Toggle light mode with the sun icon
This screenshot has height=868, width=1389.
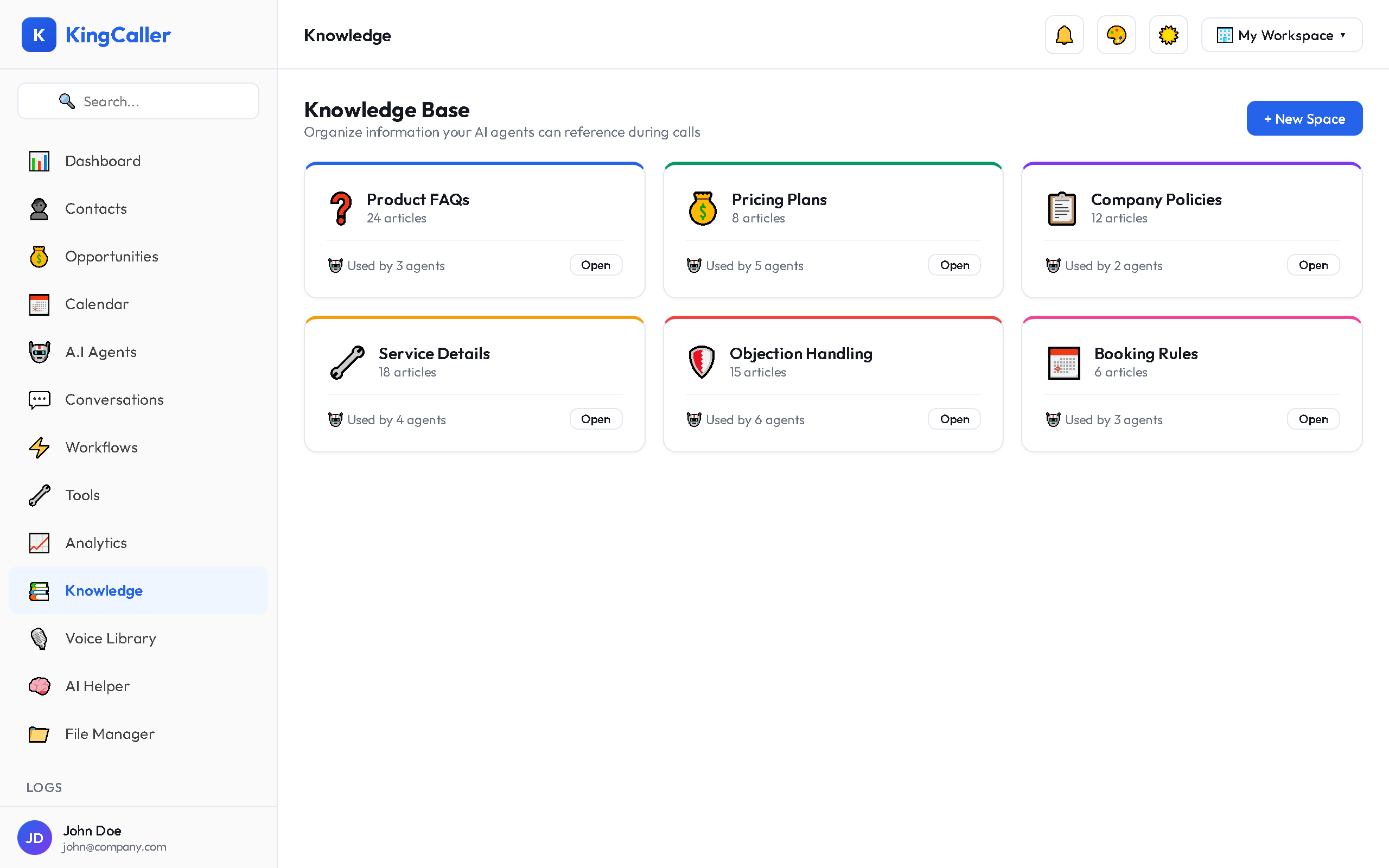(1168, 35)
